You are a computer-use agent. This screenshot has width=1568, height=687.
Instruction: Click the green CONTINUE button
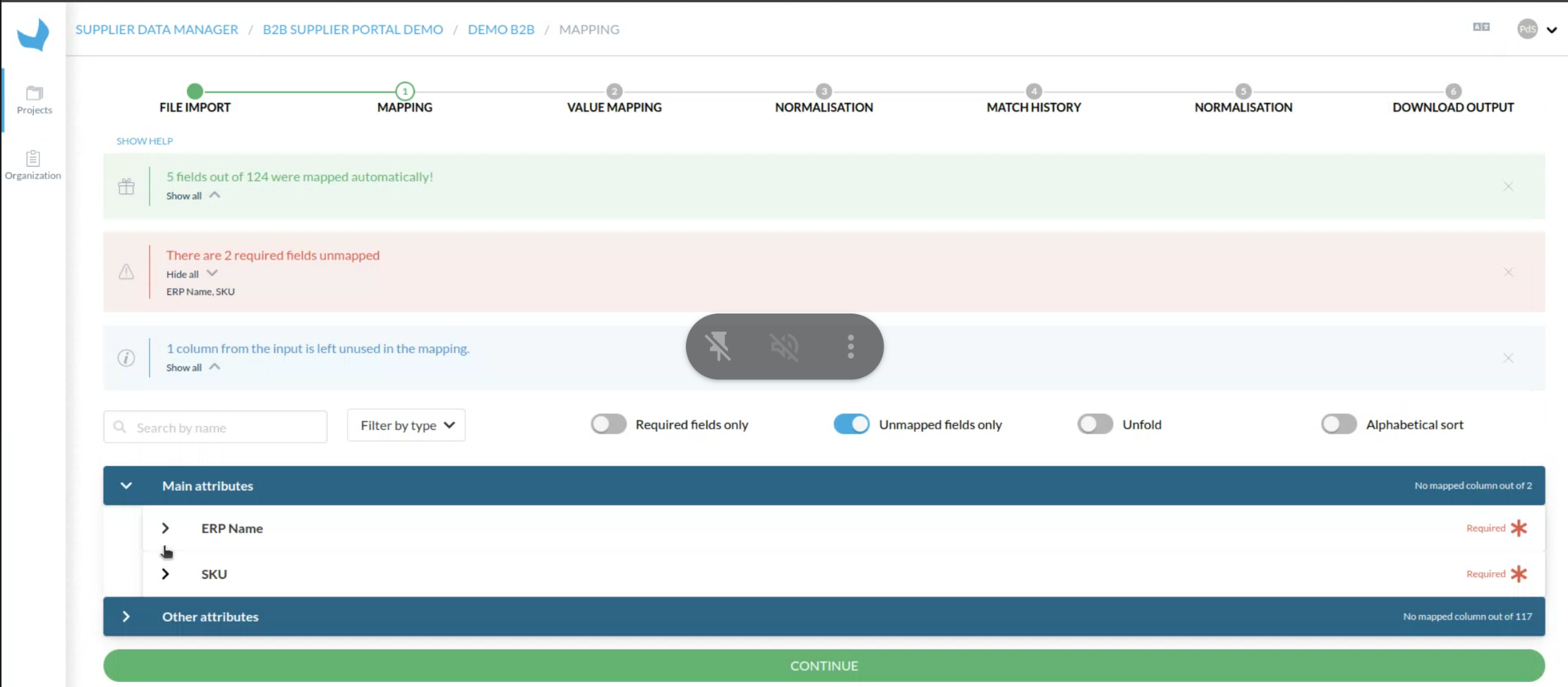coord(824,666)
